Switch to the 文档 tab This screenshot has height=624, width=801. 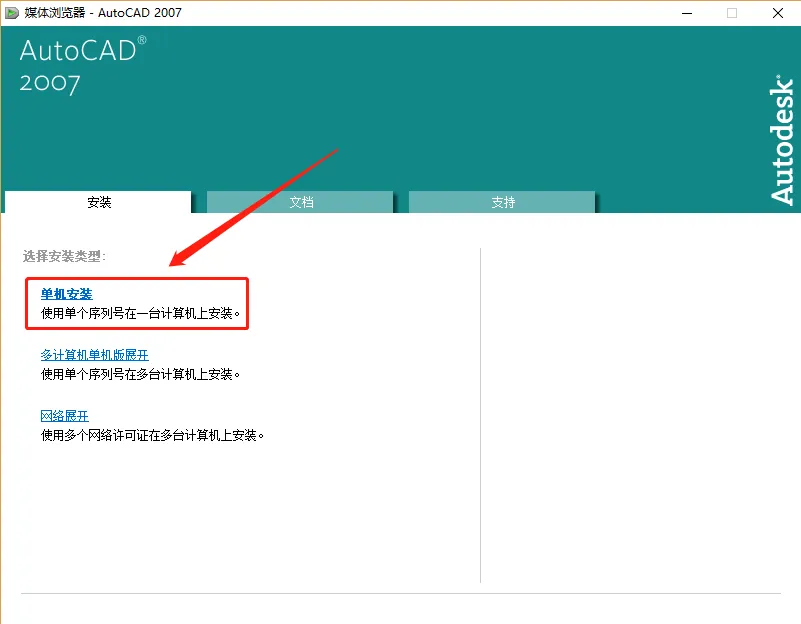coord(300,202)
